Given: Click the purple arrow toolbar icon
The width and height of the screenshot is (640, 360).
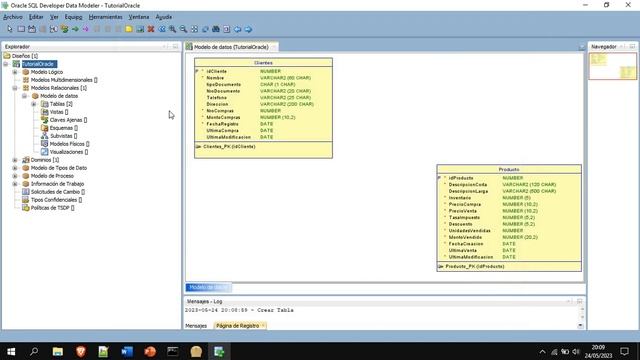Looking at the screenshot, I should point(86,29).
